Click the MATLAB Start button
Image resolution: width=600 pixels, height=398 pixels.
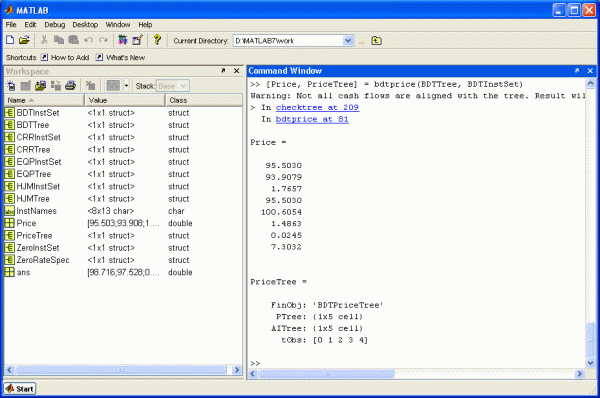[x=20, y=389]
